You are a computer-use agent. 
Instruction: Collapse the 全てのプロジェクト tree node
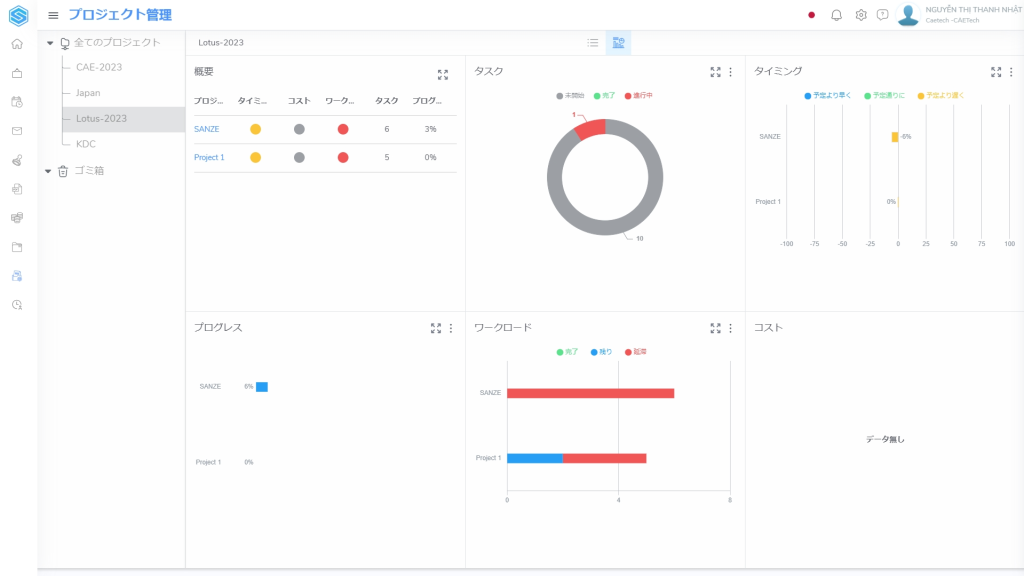[50, 43]
